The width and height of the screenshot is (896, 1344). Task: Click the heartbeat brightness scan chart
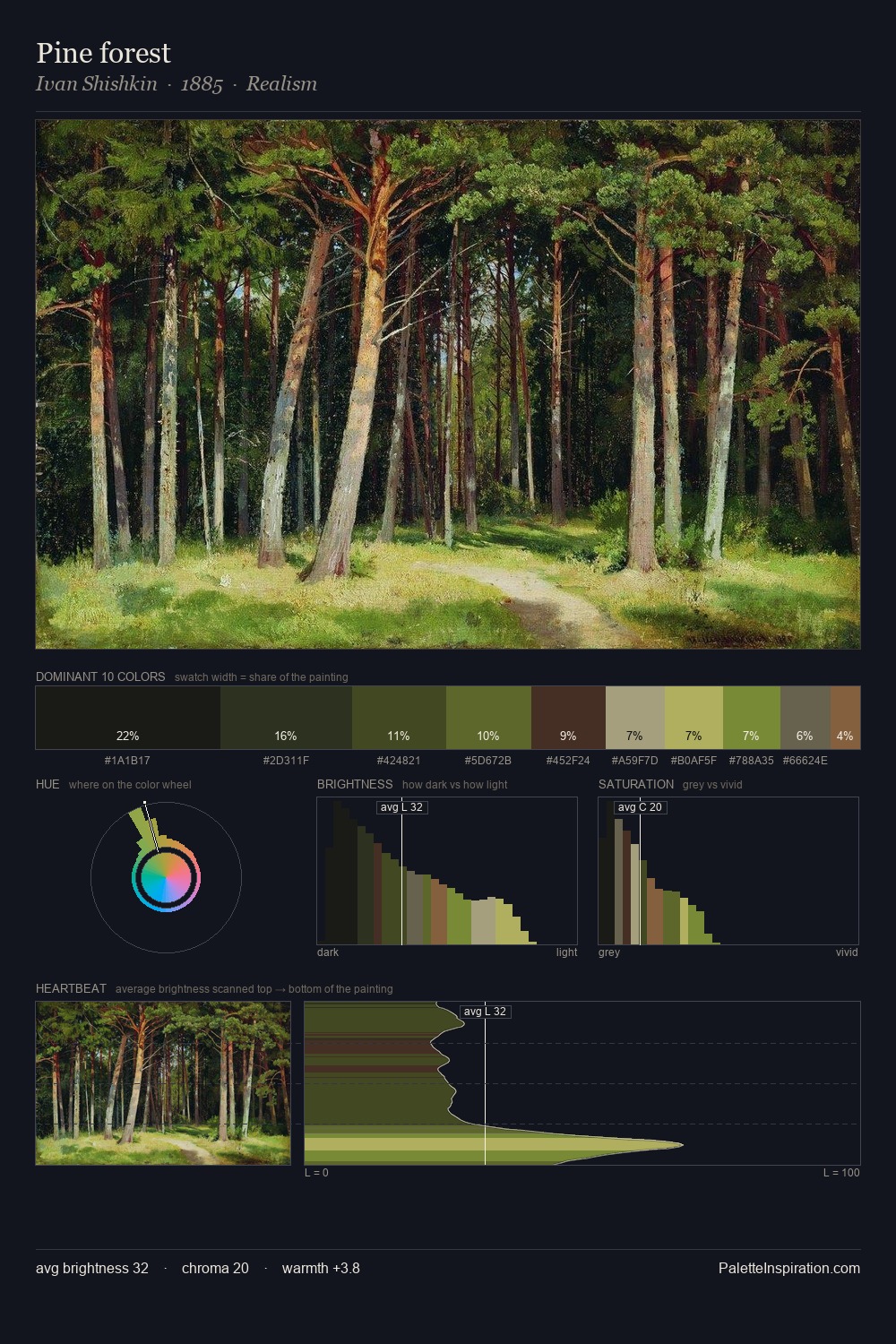tap(582, 1083)
